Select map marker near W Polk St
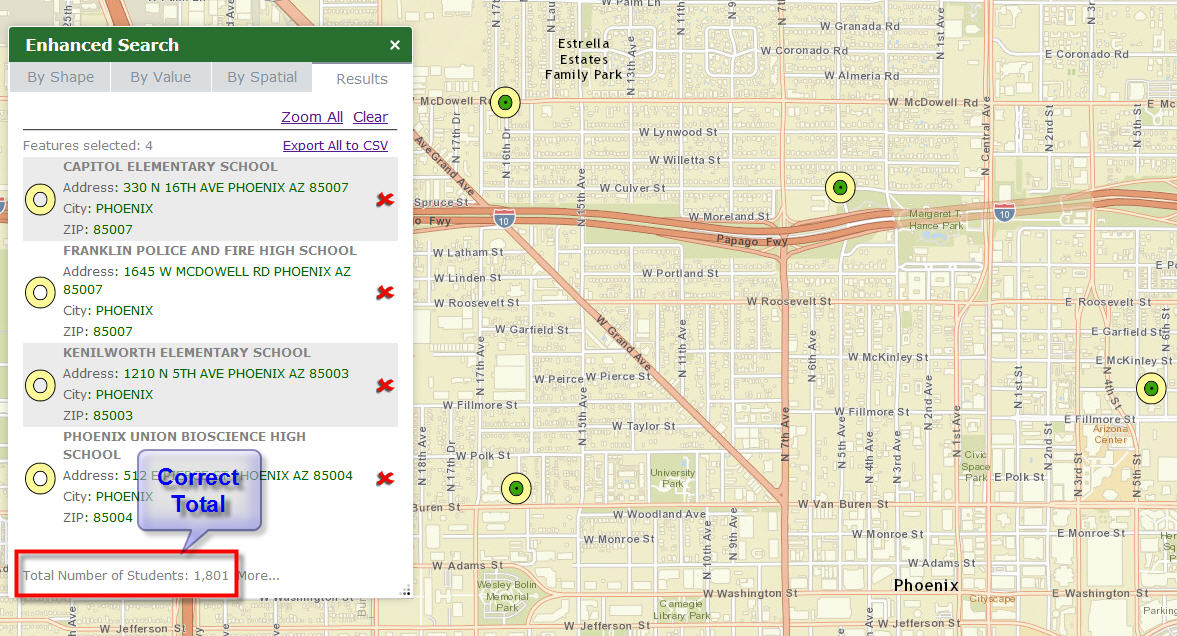 coord(516,488)
